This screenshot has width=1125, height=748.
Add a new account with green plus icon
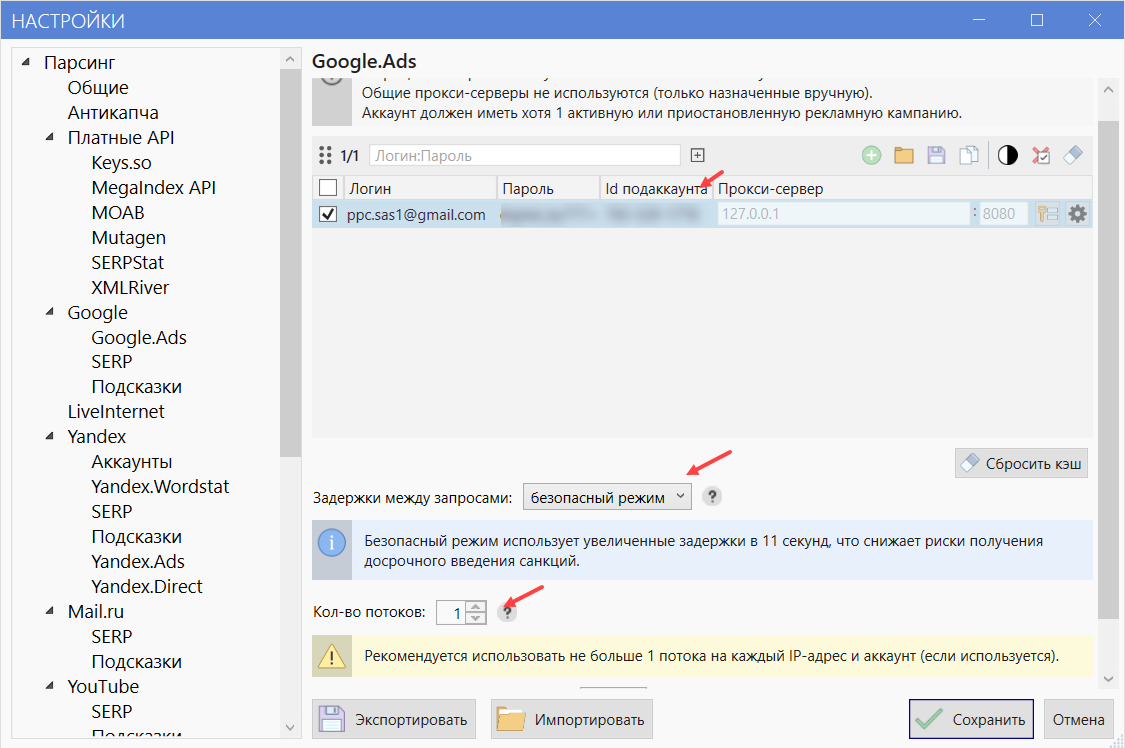(871, 155)
